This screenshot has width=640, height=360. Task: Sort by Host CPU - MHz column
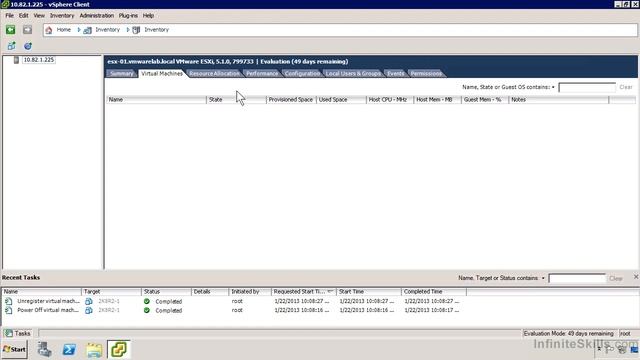[x=390, y=100]
